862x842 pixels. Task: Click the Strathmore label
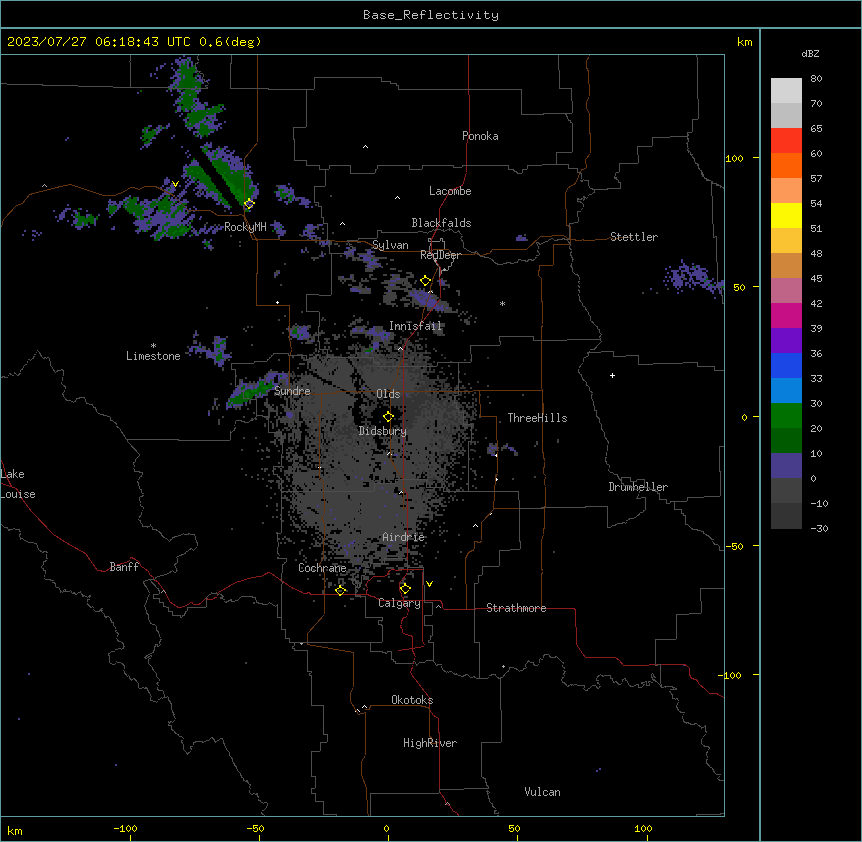516,608
